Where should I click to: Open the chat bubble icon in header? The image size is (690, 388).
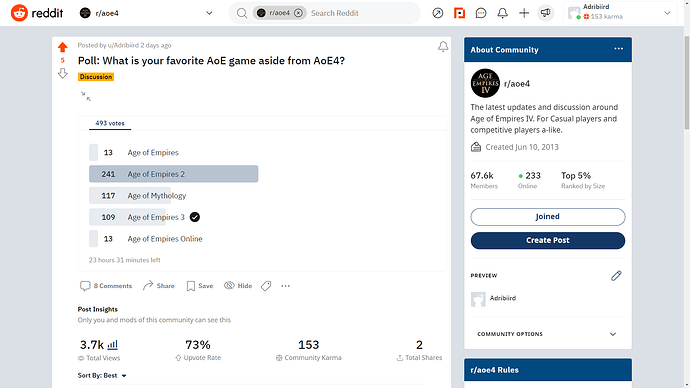[x=481, y=13]
